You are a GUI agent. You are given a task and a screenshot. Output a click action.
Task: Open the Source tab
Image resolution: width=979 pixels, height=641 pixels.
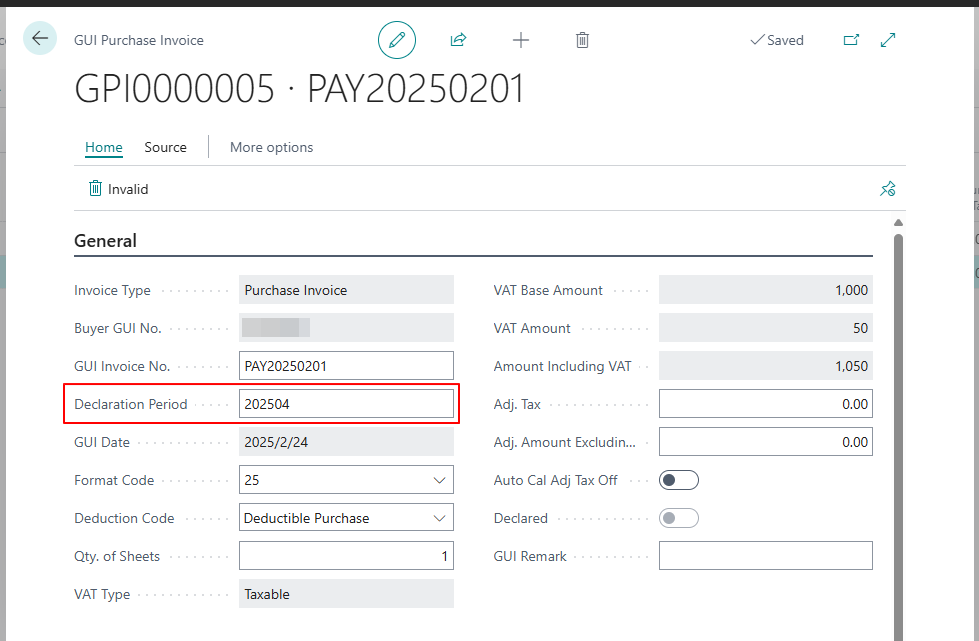(x=165, y=147)
